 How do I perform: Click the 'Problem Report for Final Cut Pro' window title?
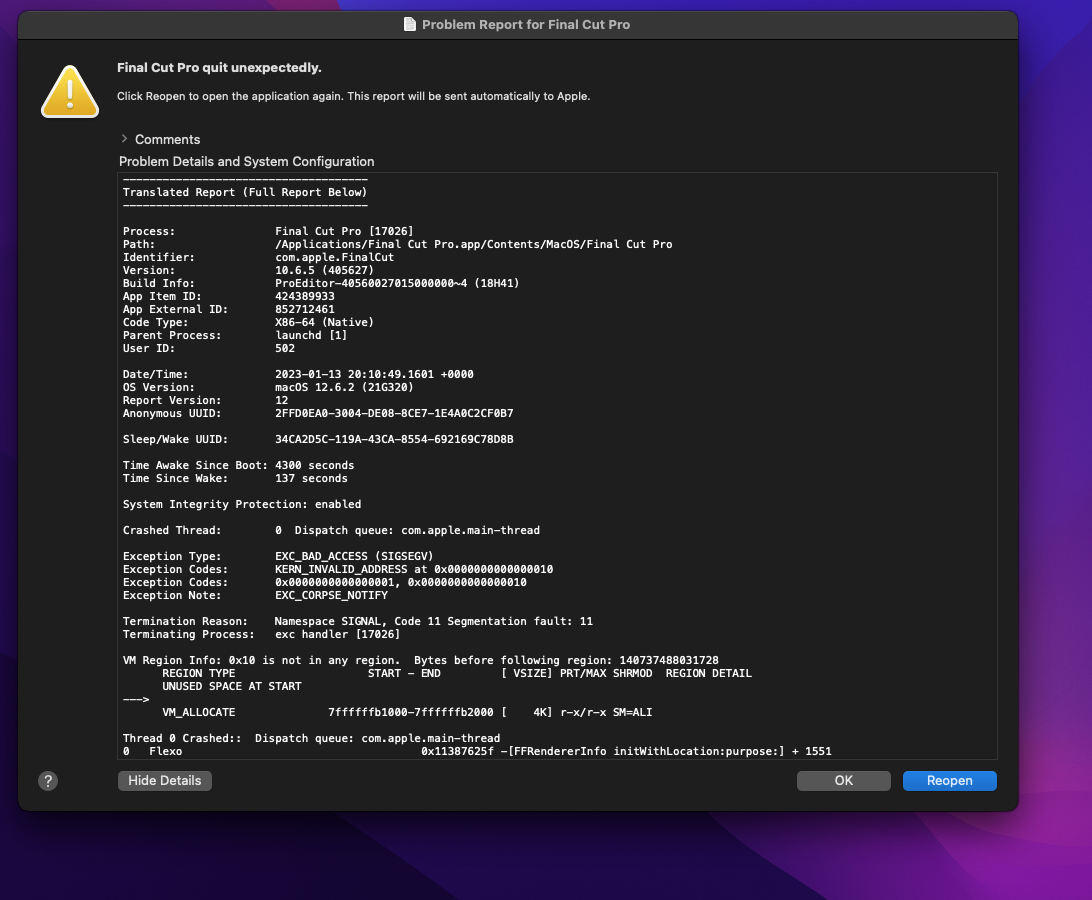click(526, 24)
